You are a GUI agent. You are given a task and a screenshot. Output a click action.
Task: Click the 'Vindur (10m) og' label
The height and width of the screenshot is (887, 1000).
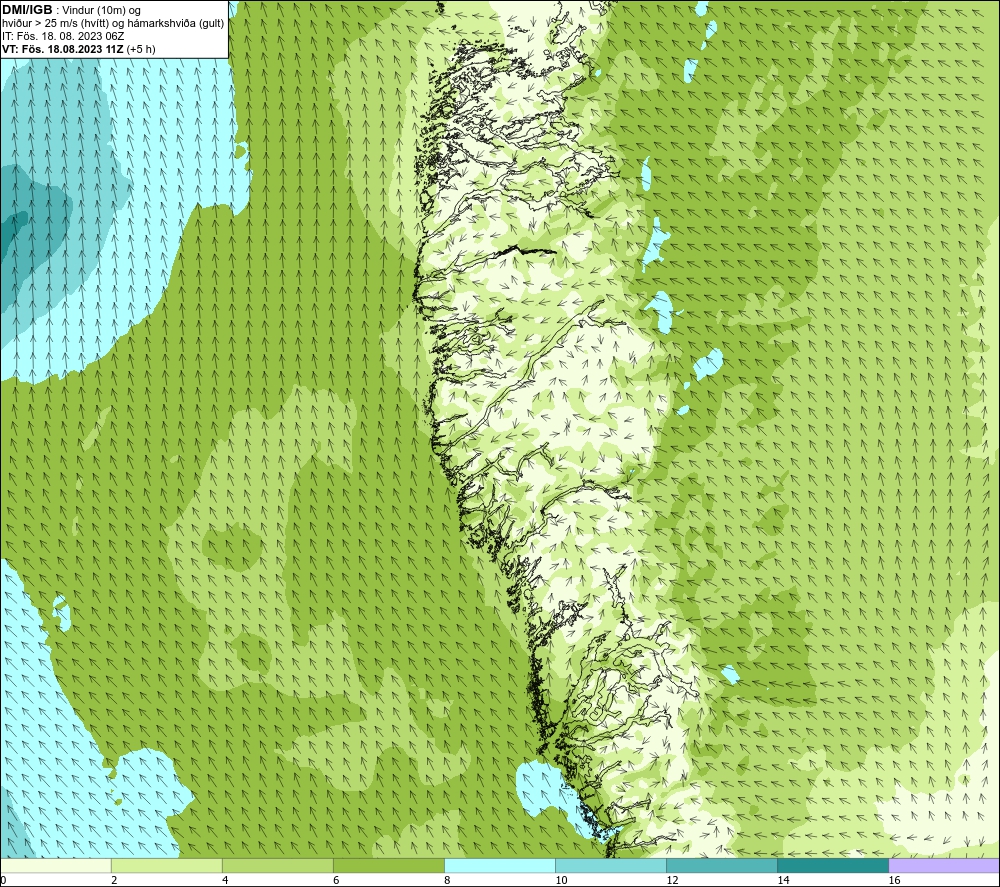click(101, 11)
